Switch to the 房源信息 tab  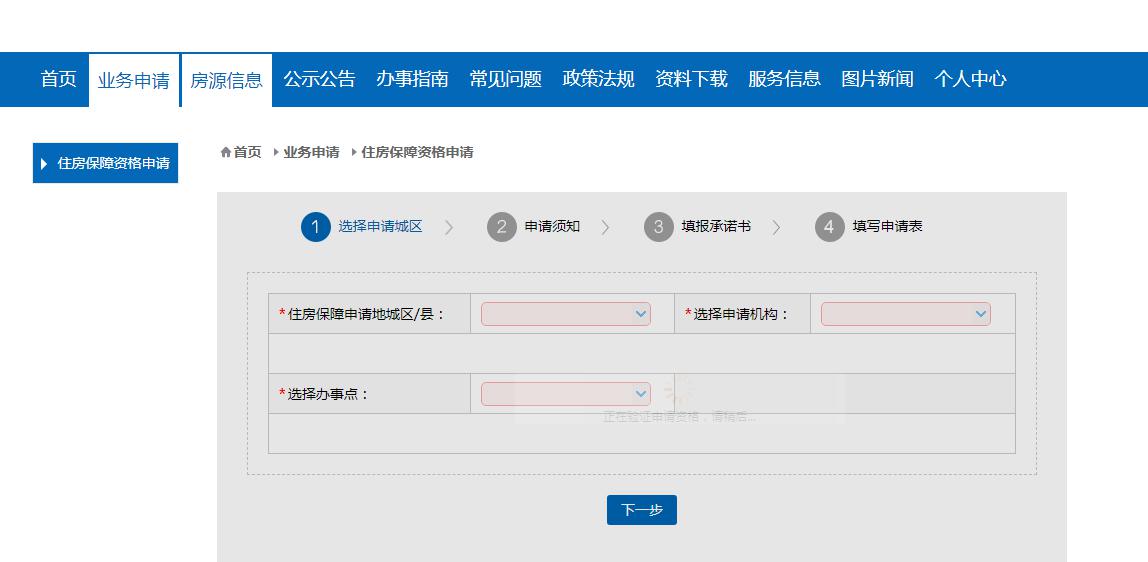click(226, 80)
